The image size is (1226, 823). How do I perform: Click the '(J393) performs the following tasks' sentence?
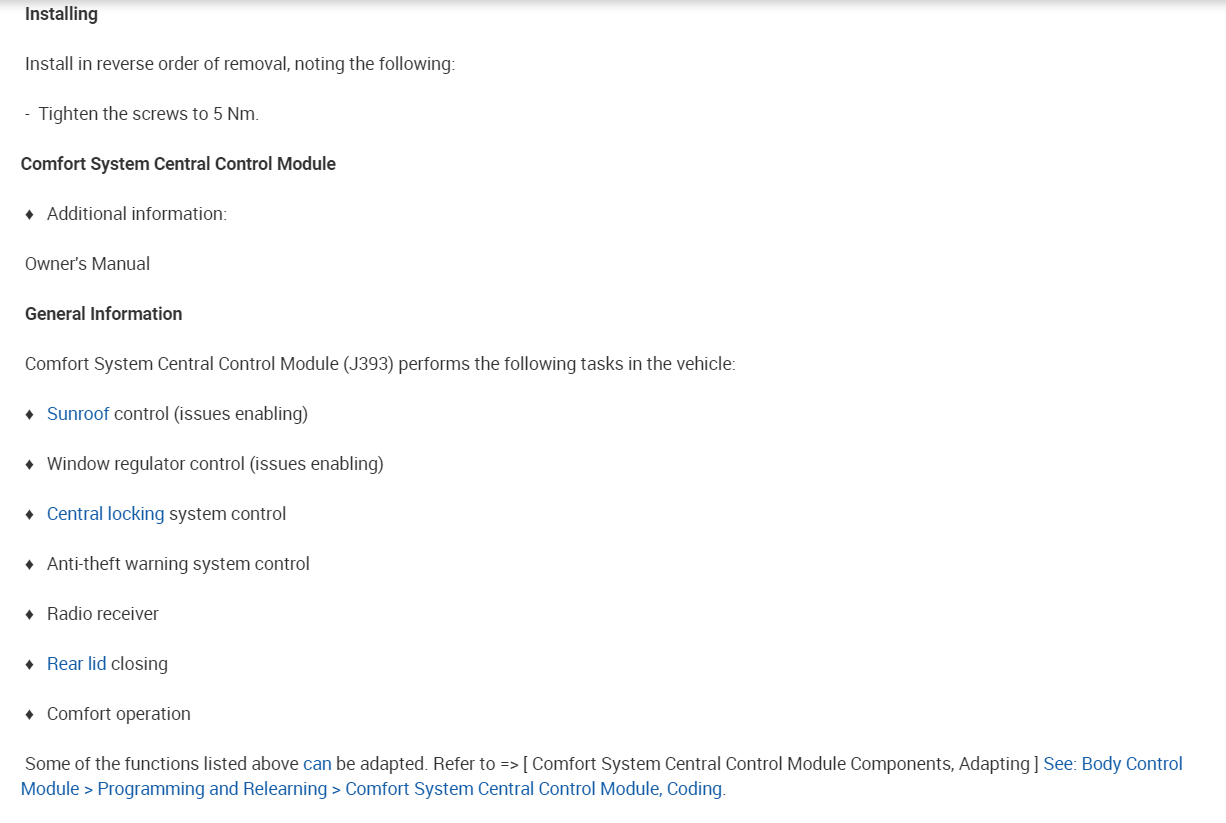tap(538, 364)
